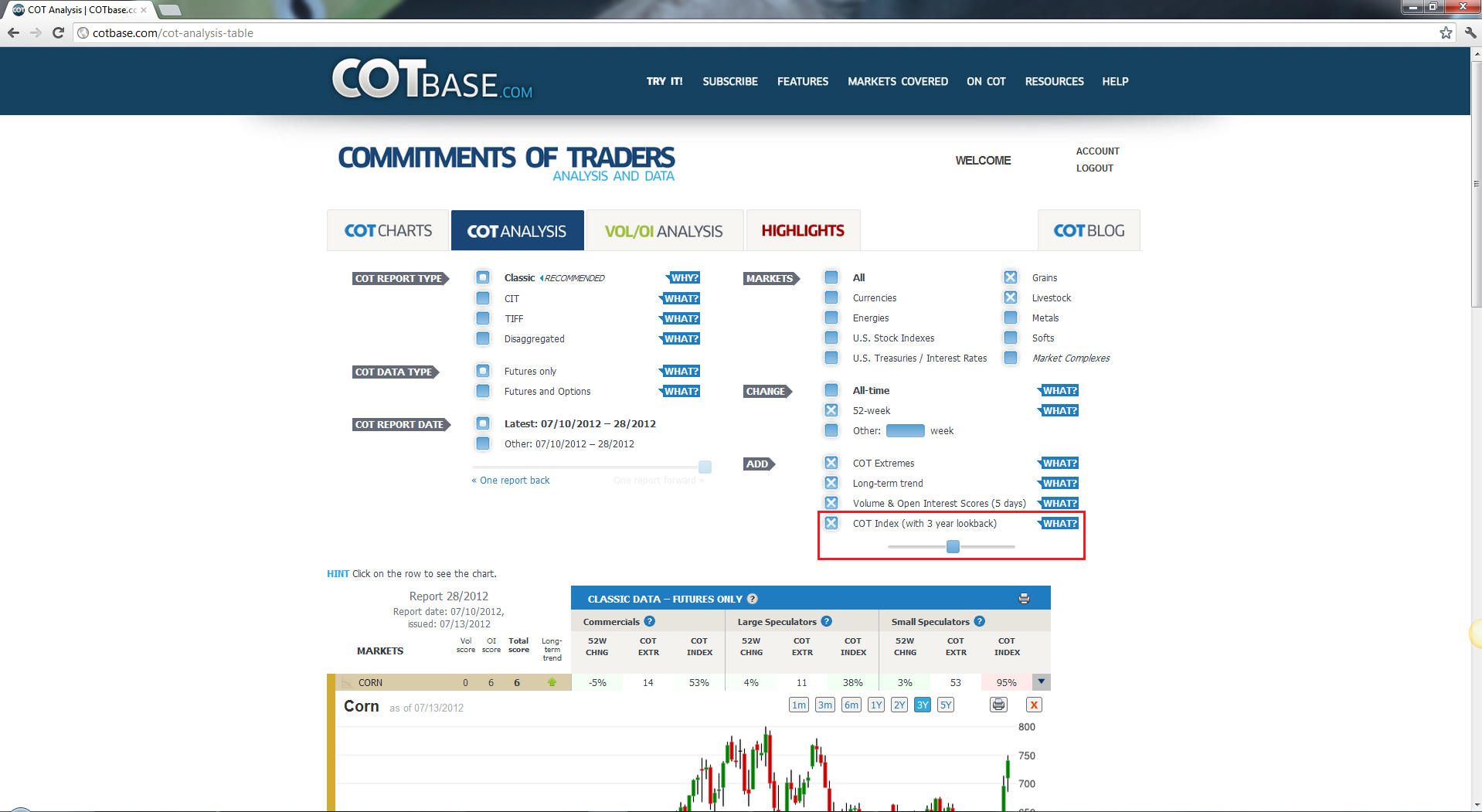Image resolution: width=1482 pixels, height=812 pixels.
Task: Click the WHAT? tag next to Futures only
Action: (x=680, y=371)
